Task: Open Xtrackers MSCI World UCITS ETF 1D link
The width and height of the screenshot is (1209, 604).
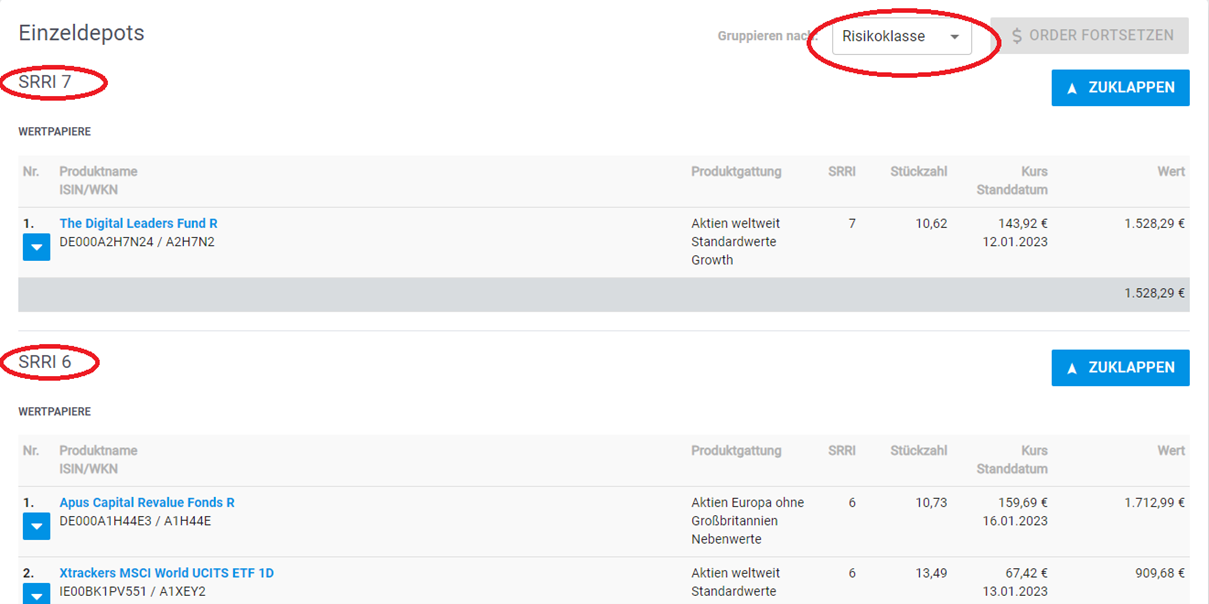Action: point(166,573)
